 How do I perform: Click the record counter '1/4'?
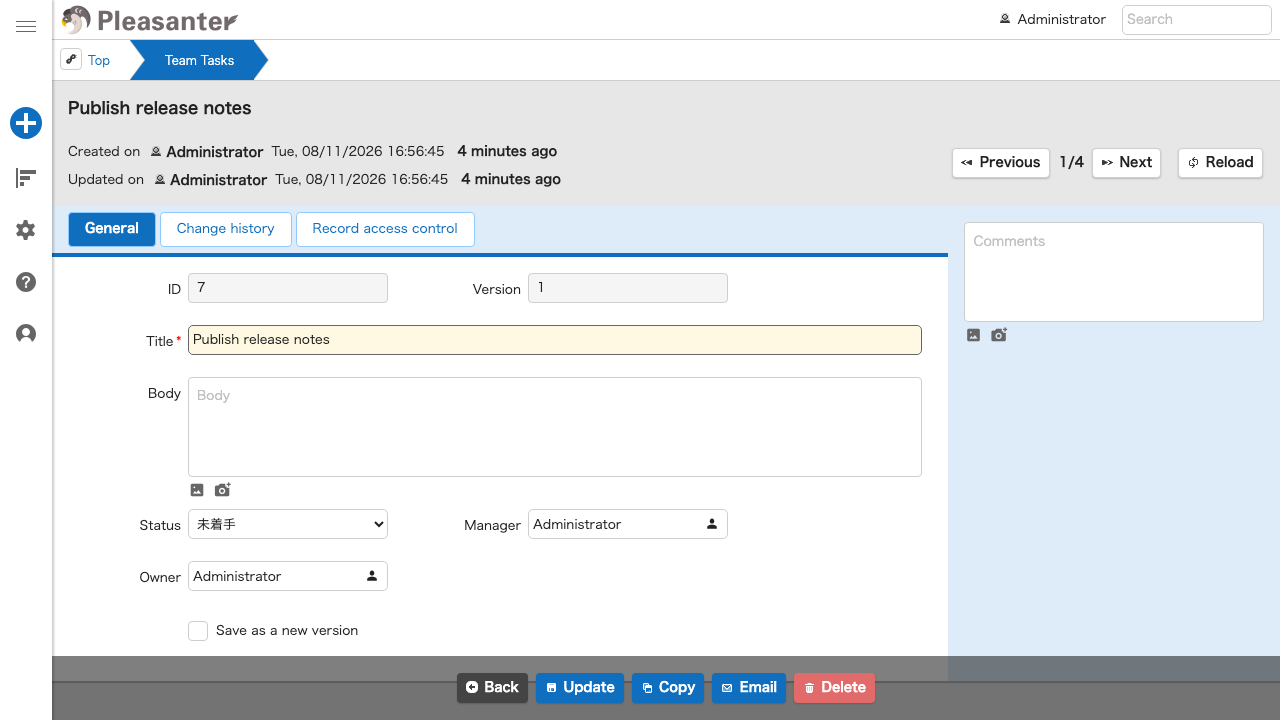pos(1071,162)
